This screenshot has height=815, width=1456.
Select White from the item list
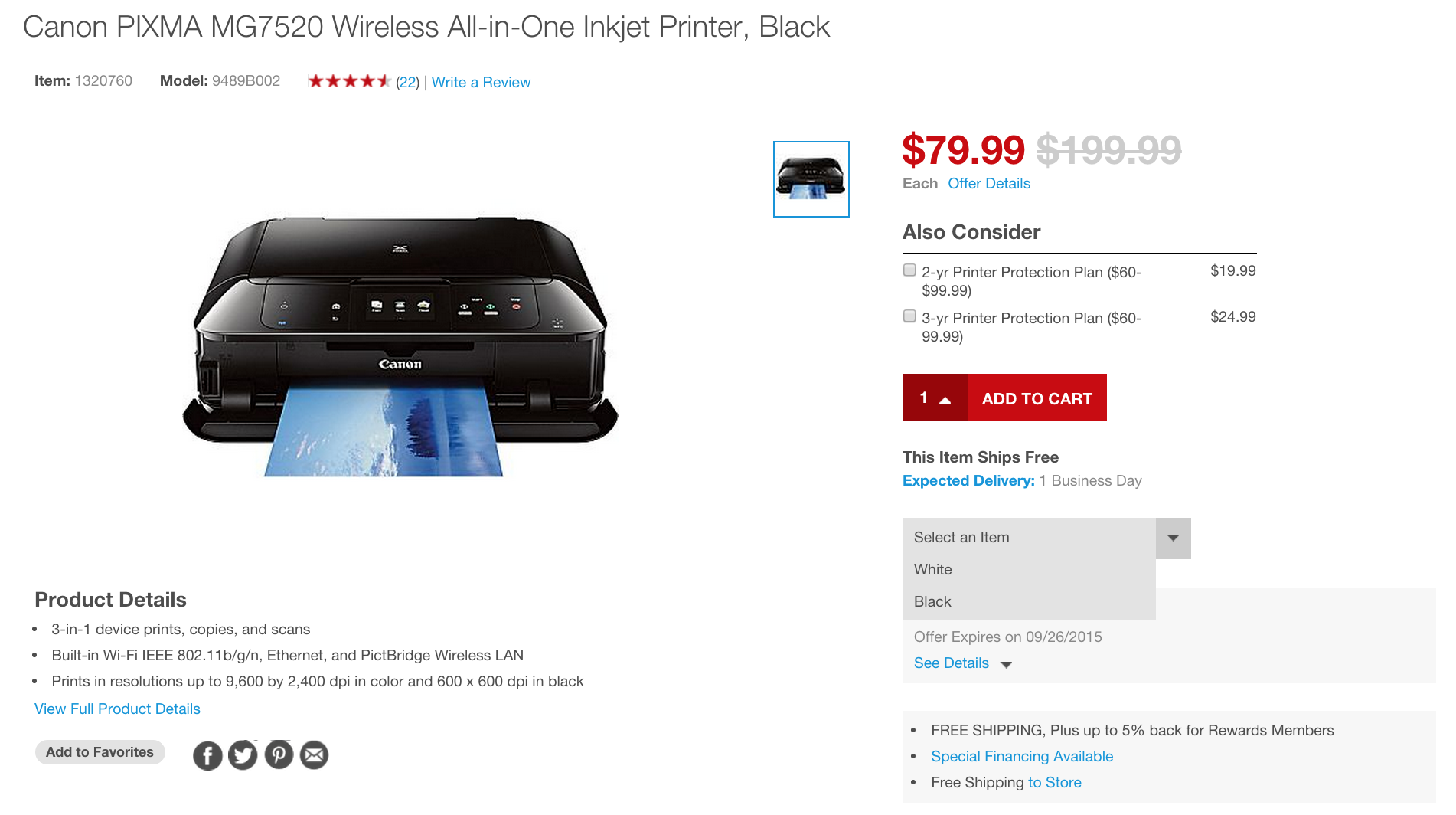(932, 569)
